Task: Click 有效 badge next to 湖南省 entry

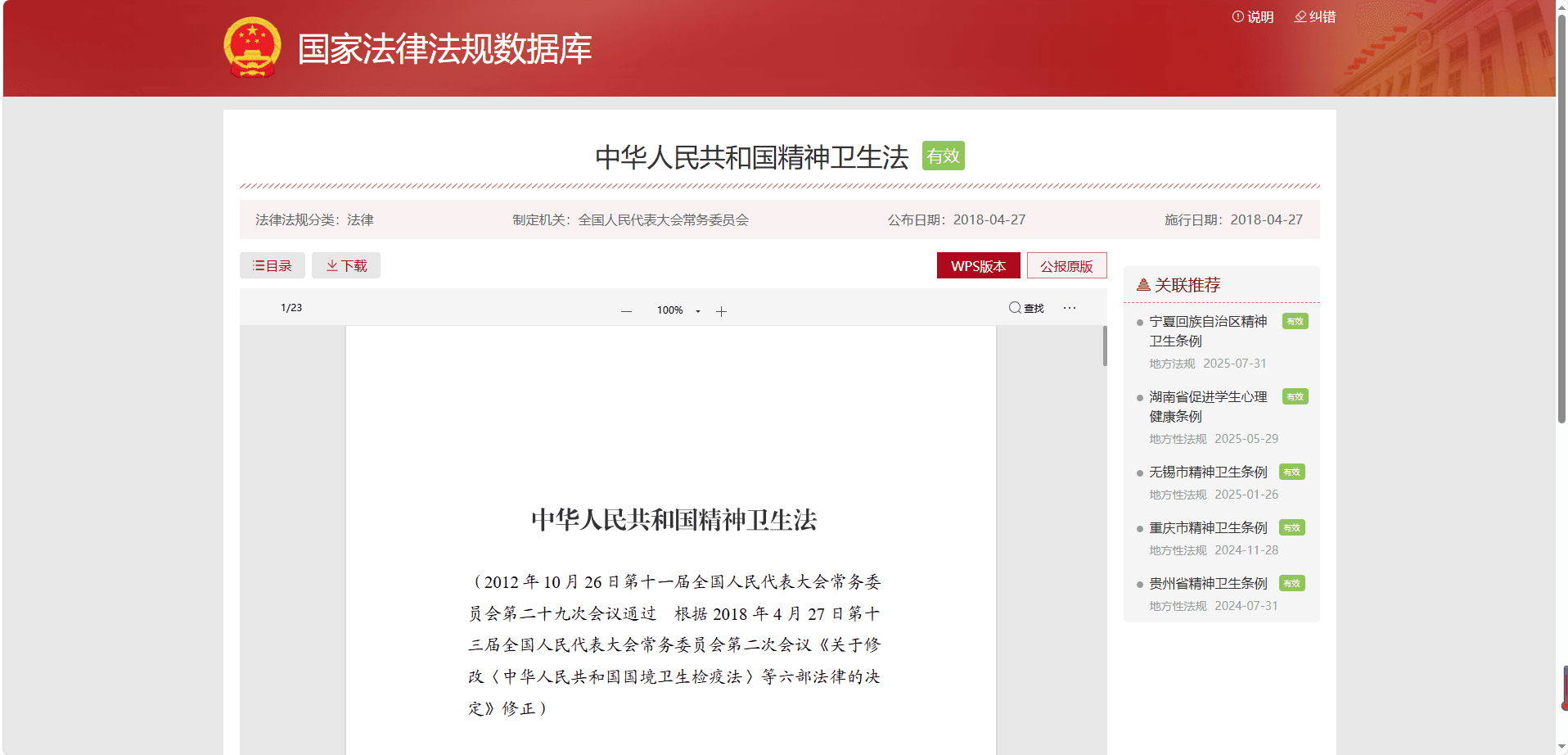Action: pos(1295,396)
